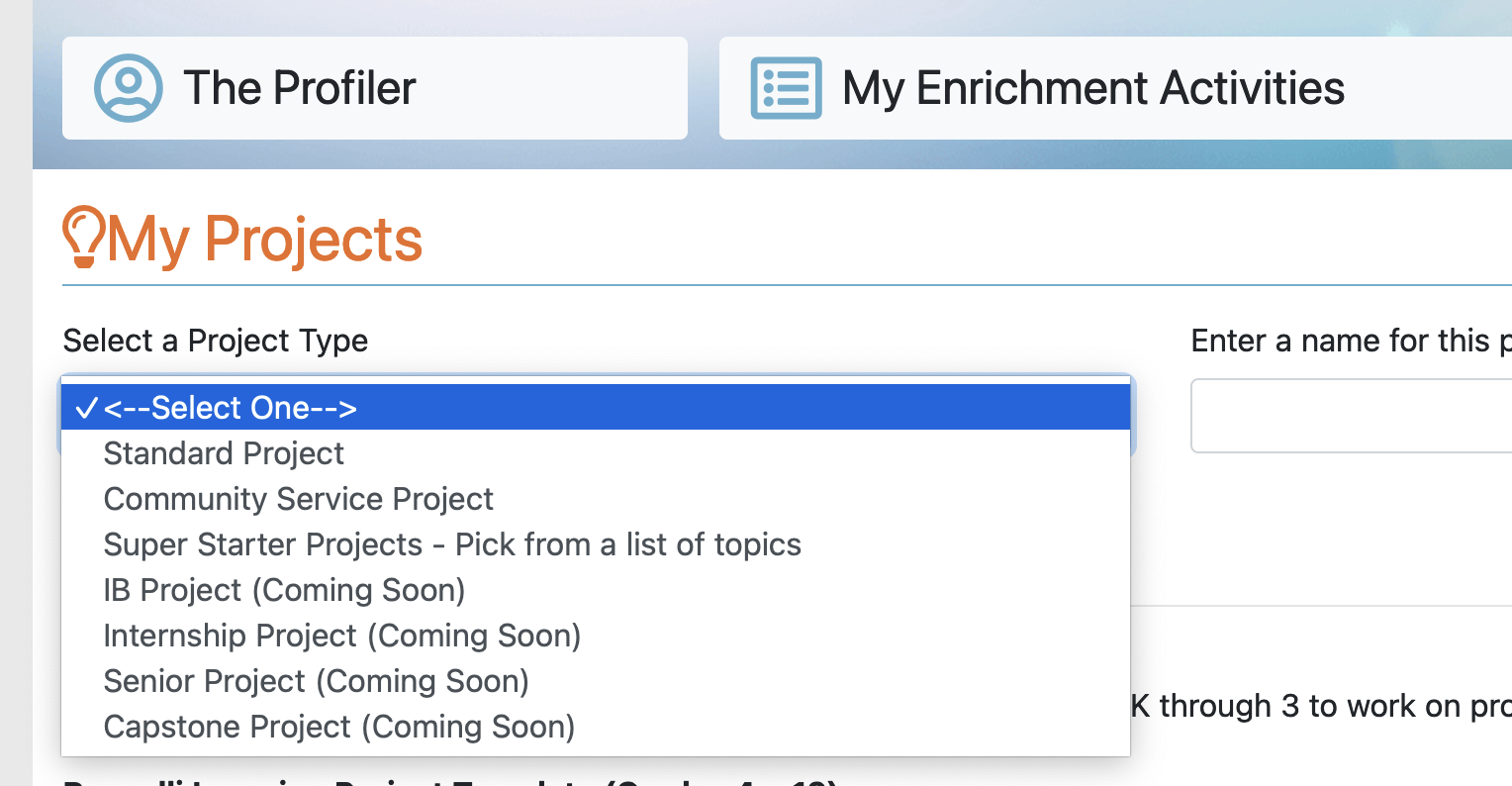Click the Select a Project Type label
Viewport: 1512px width, 786px height.
point(215,341)
